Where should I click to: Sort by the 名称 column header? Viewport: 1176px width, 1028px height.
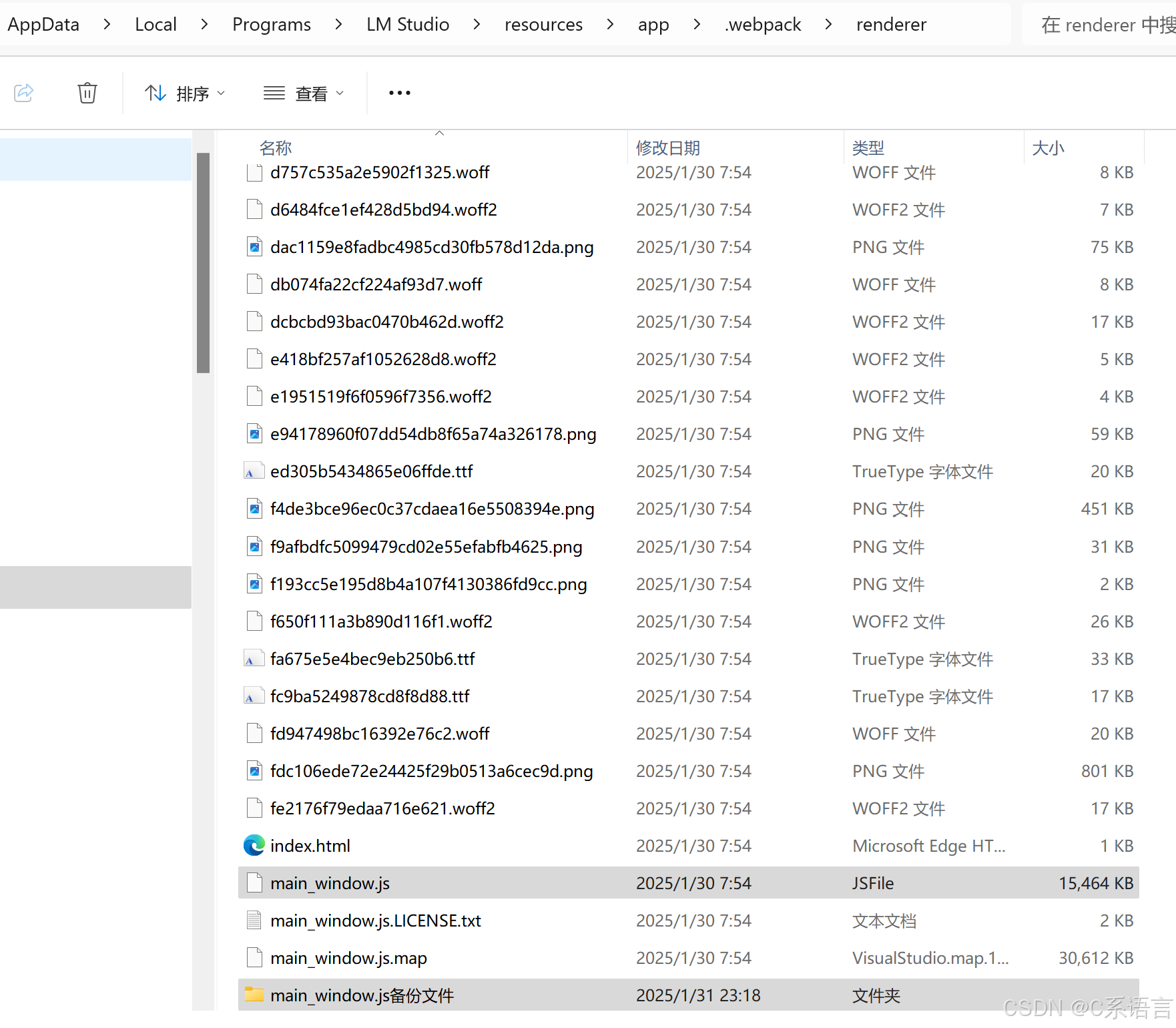coord(275,148)
